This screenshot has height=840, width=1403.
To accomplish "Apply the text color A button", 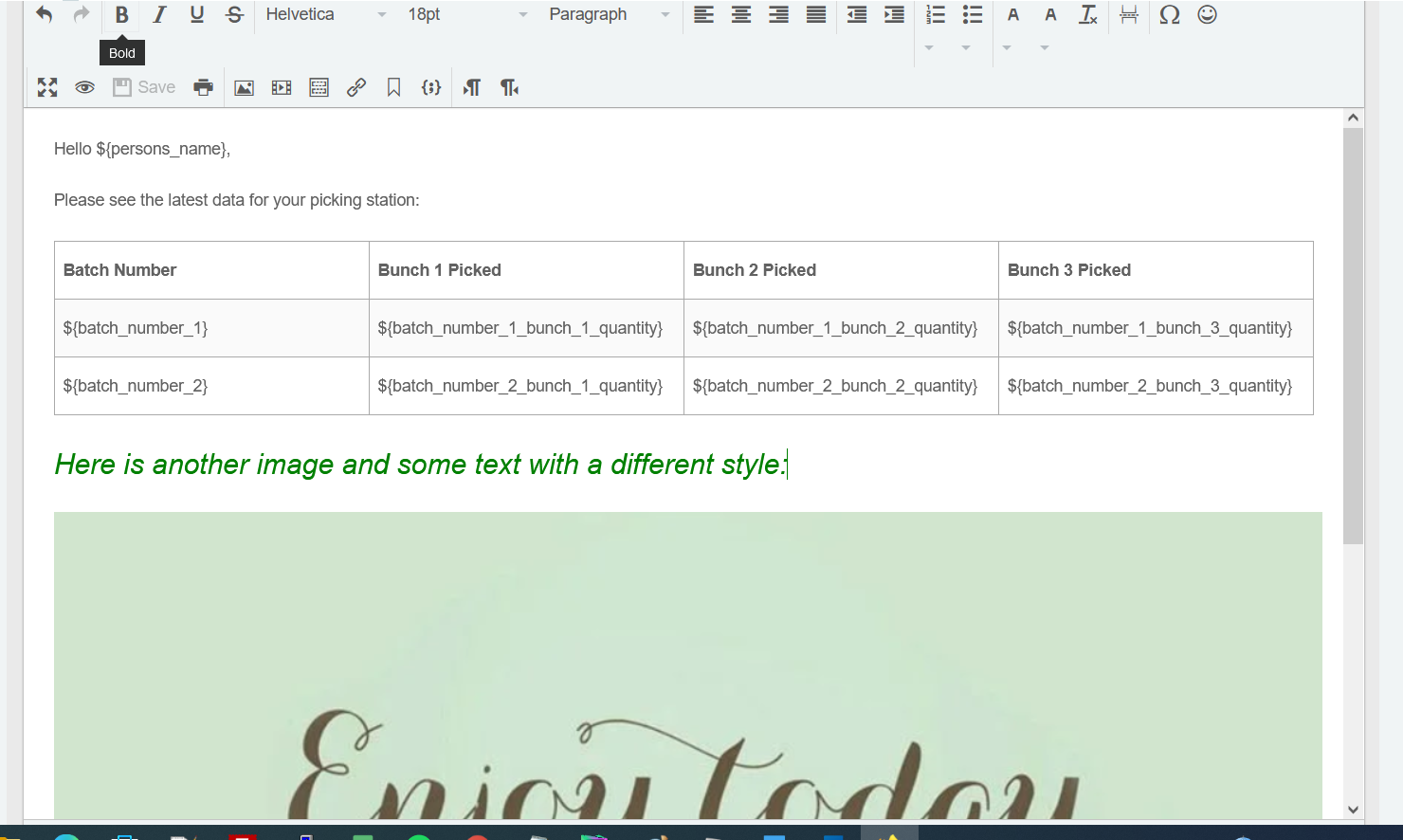I will coord(1013,14).
